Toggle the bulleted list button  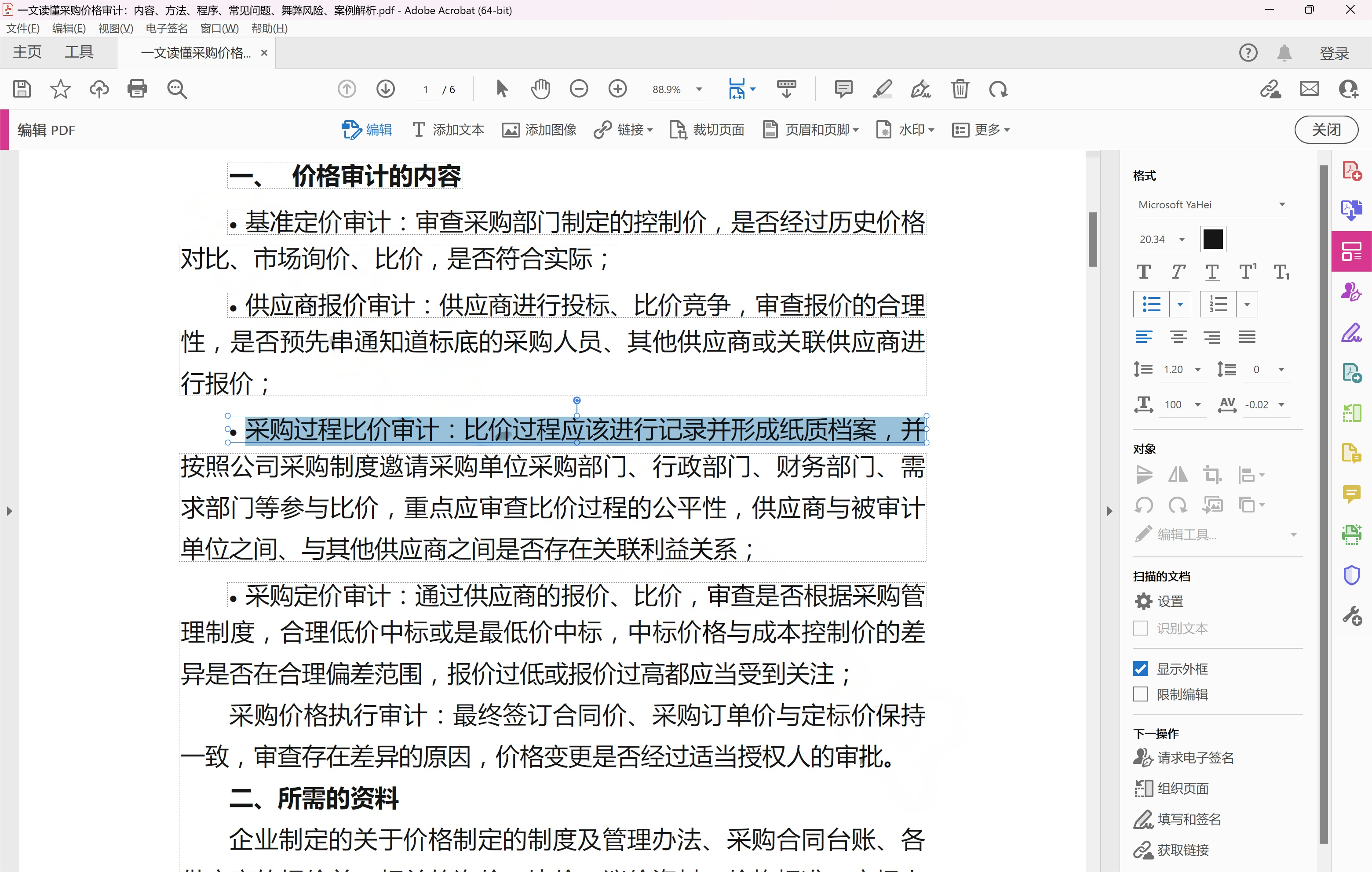pyautogui.click(x=1151, y=304)
